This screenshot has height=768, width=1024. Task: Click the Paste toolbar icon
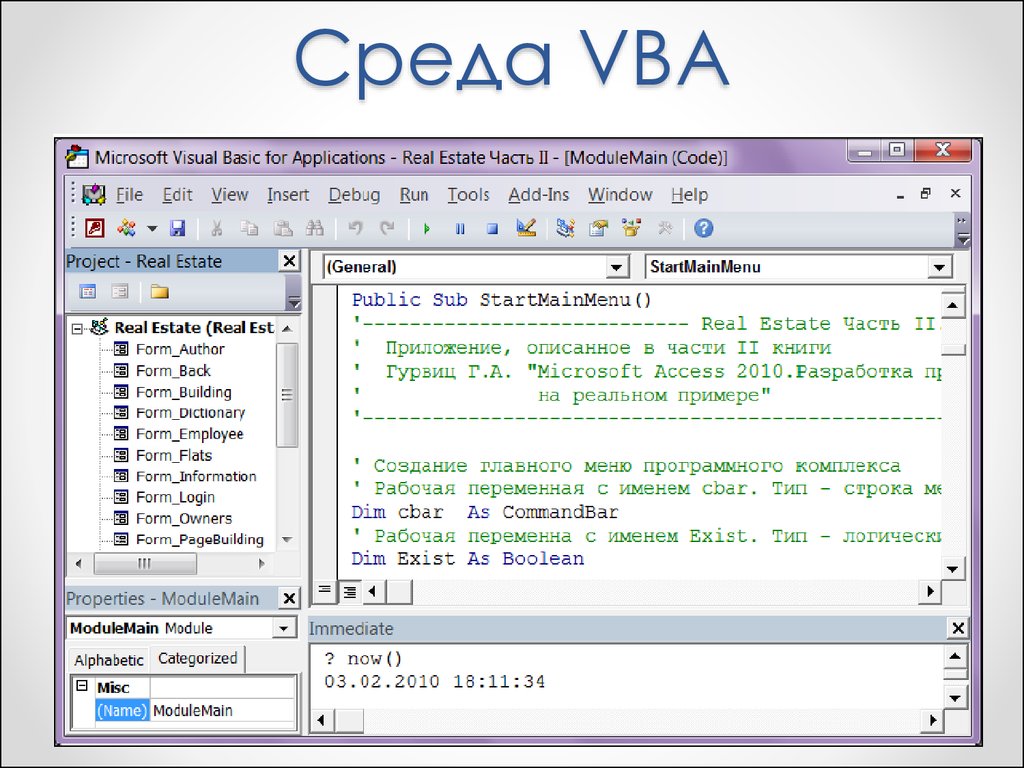(x=282, y=229)
